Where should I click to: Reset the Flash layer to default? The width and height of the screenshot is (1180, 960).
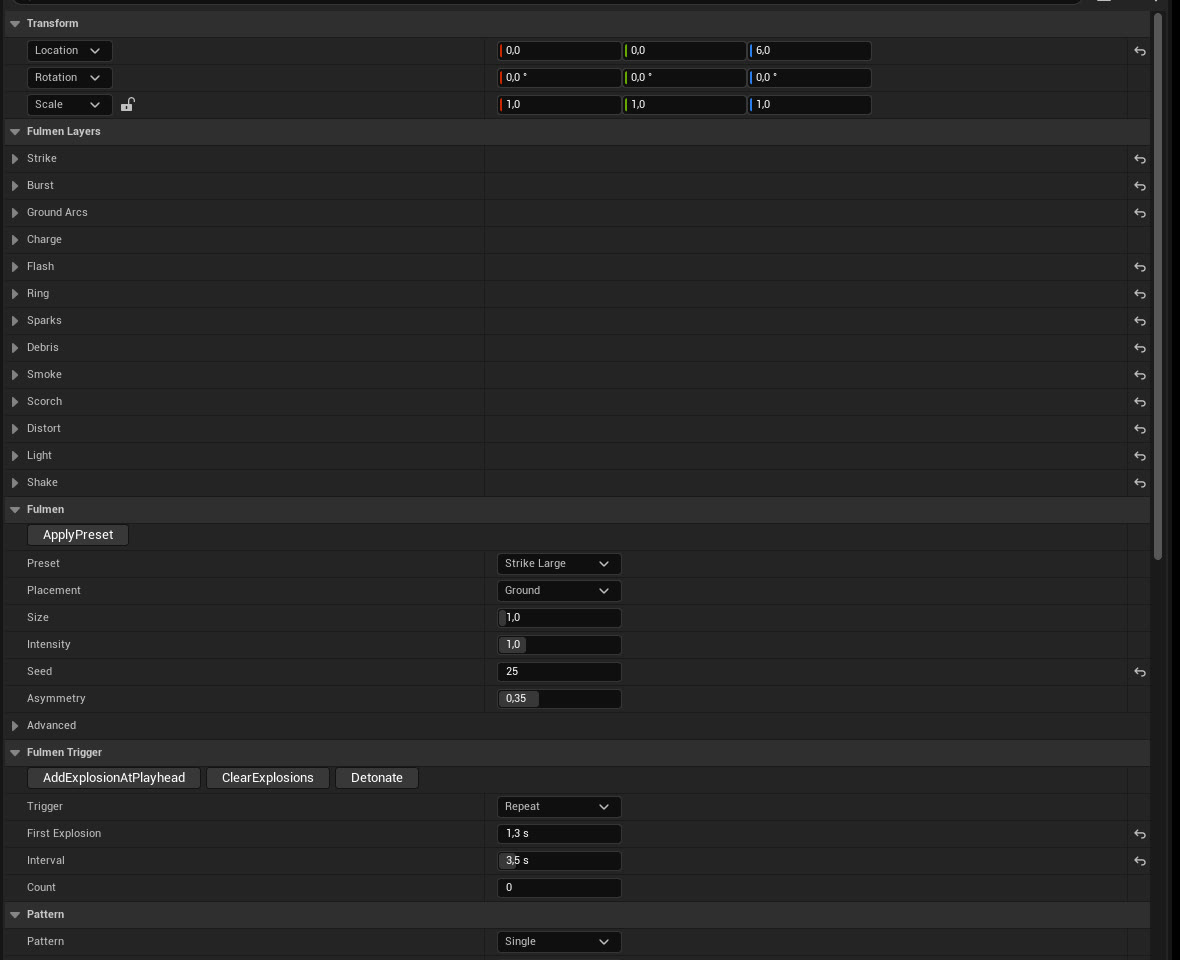(x=1139, y=267)
